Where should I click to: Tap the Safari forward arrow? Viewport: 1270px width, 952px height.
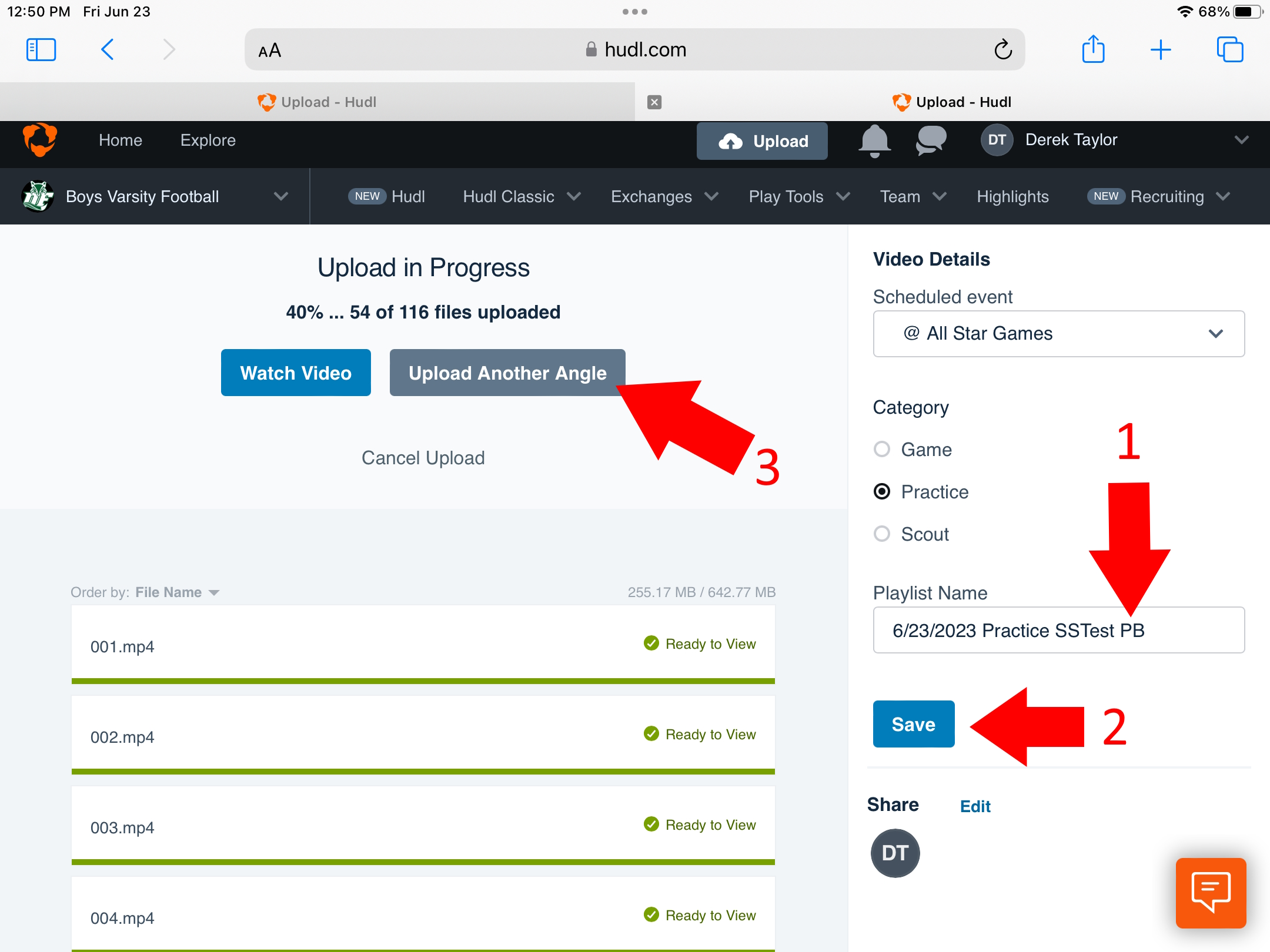(169, 50)
